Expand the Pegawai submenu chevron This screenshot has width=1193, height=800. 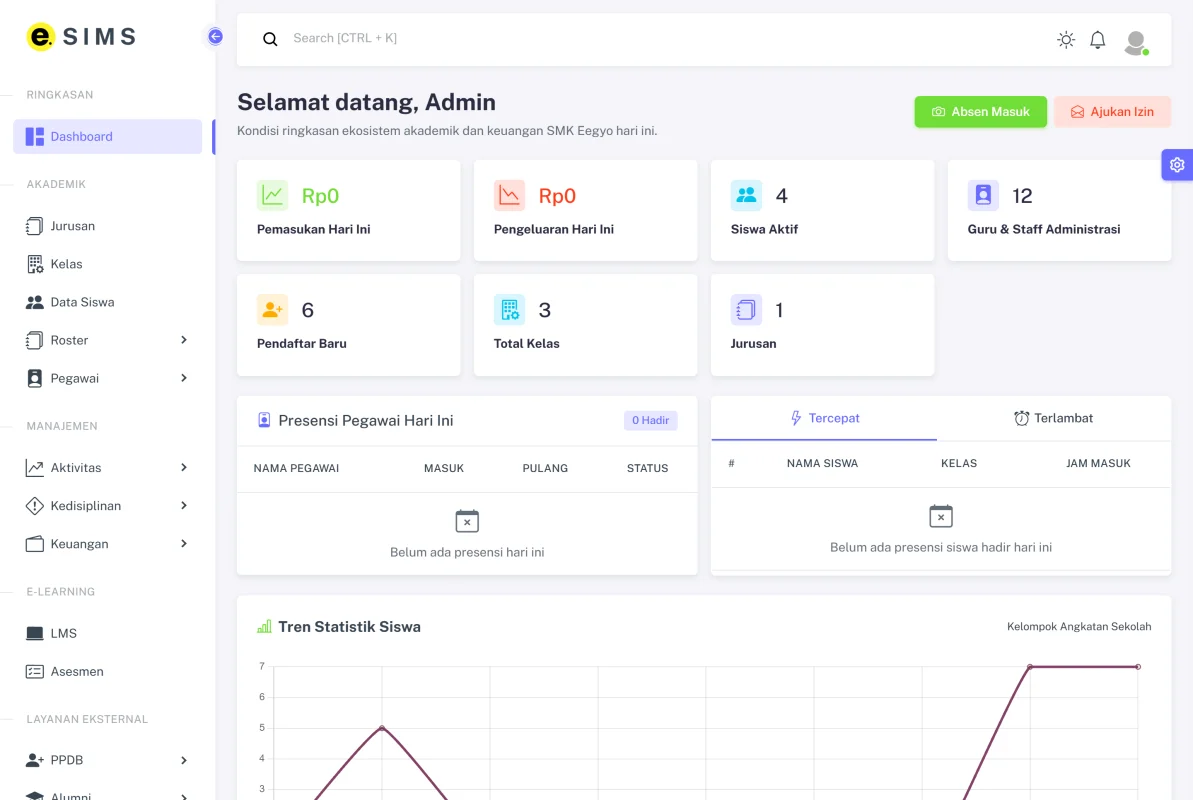(183, 378)
